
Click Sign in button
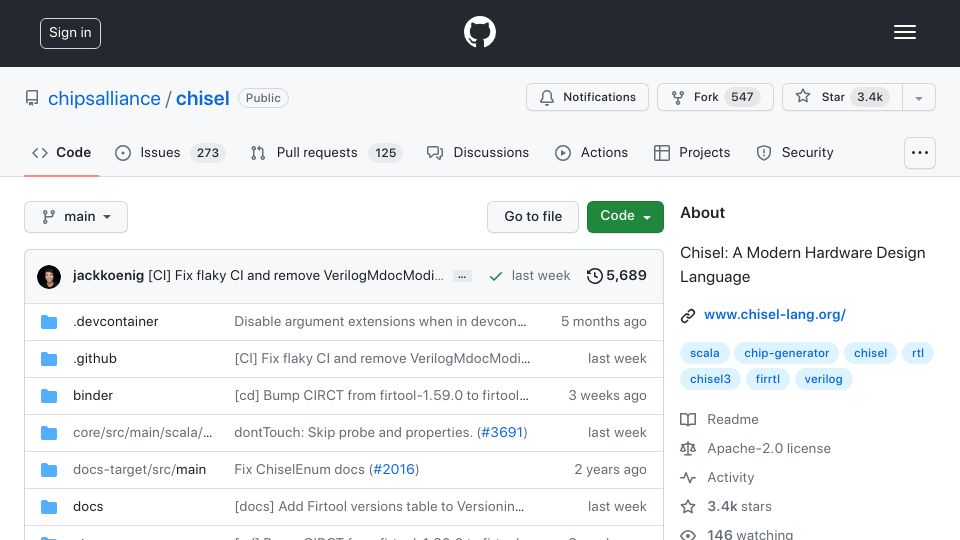click(70, 33)
